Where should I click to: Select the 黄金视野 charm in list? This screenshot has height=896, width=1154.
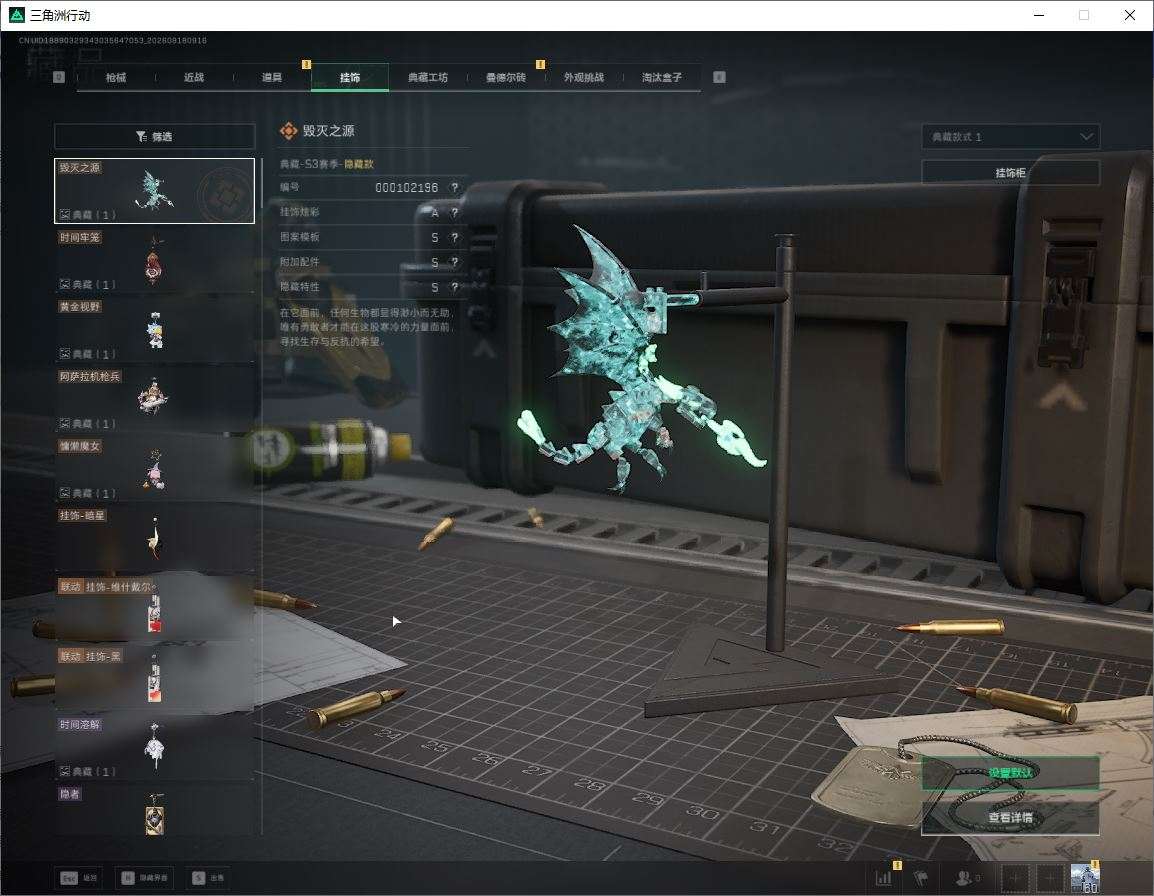pos(155,329)
